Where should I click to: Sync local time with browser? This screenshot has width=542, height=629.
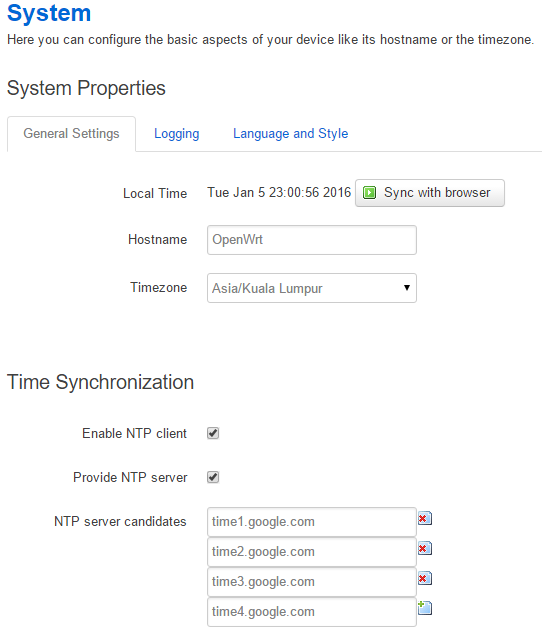430,193
